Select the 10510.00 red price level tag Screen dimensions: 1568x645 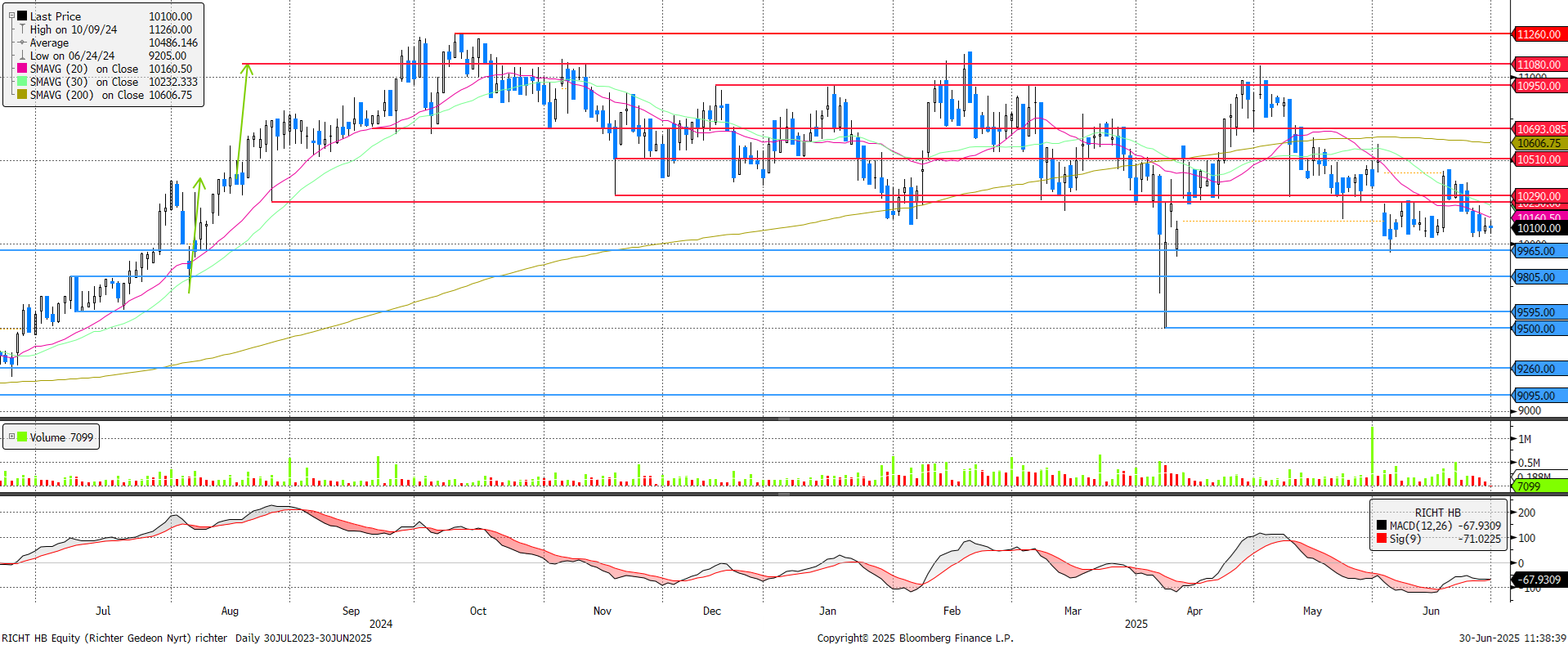click(x=1540, y=159)
